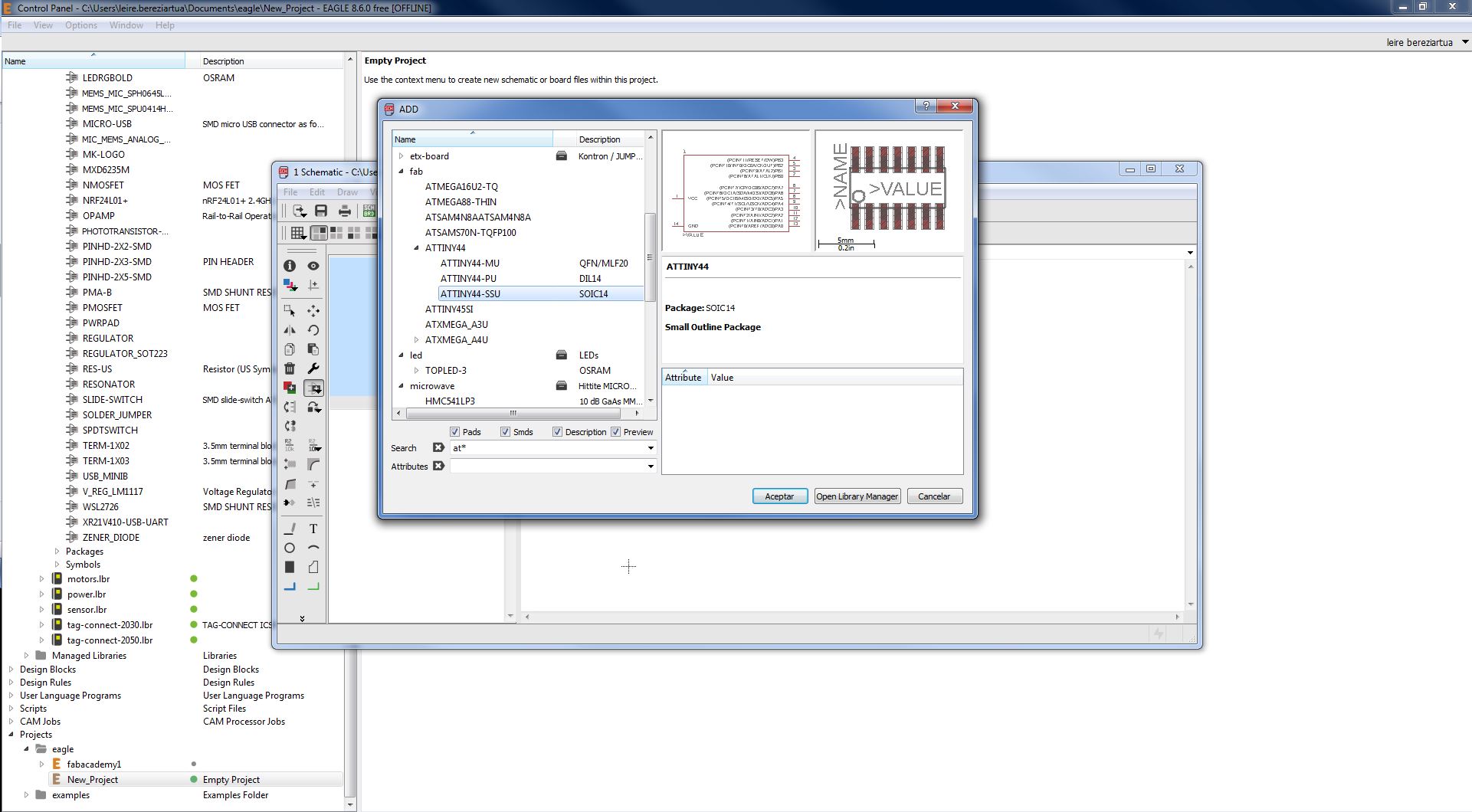The image size is (1472, 812).
Task: Click the highlighted Add Part tool
Action: [313, 388]
